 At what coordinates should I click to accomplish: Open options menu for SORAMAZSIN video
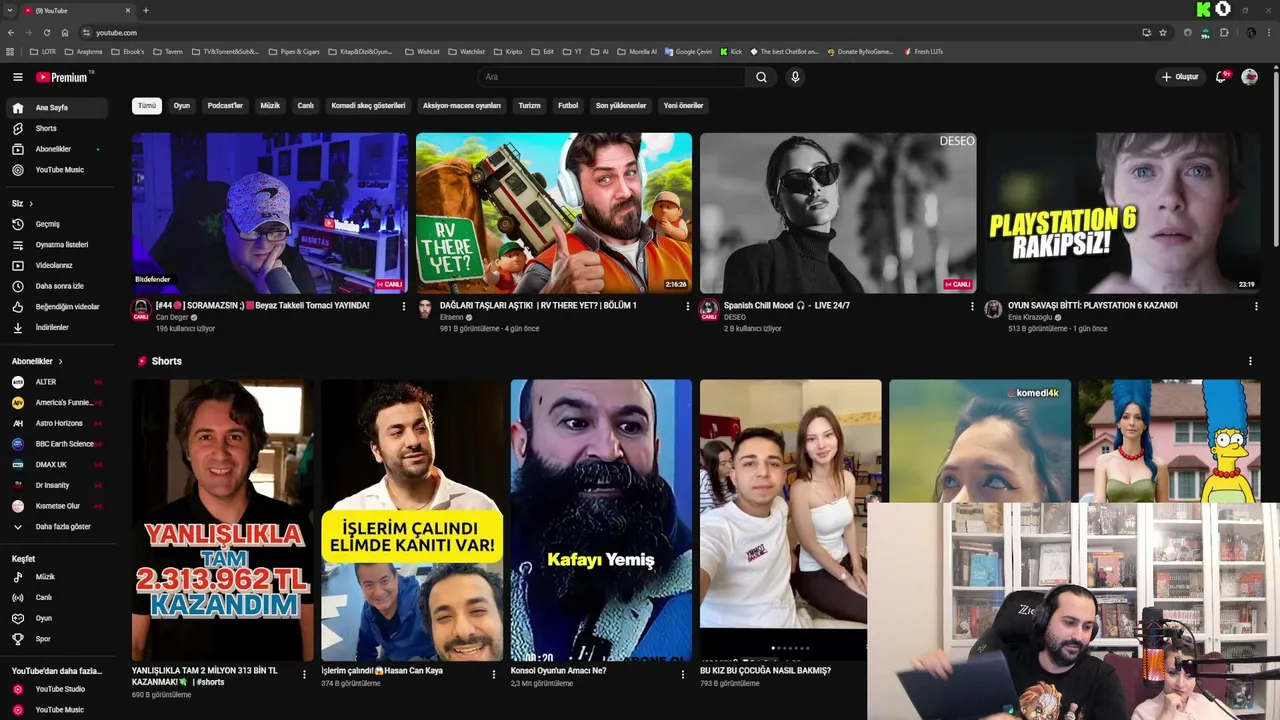pos(404,306)
